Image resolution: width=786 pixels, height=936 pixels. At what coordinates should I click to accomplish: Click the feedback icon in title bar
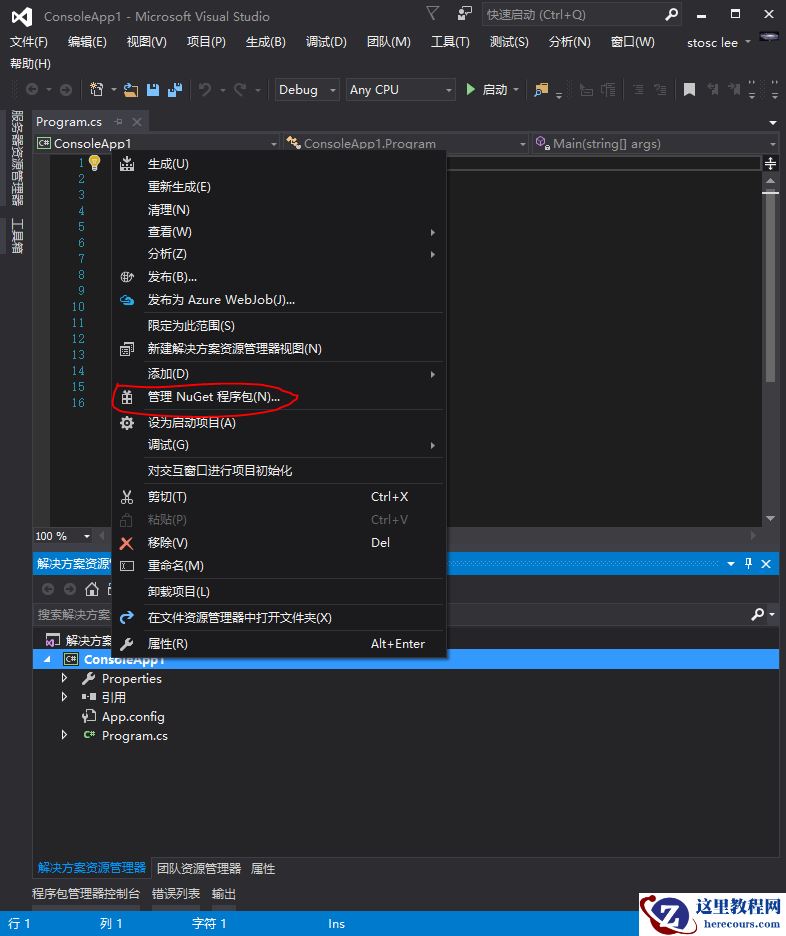point(465,14)
